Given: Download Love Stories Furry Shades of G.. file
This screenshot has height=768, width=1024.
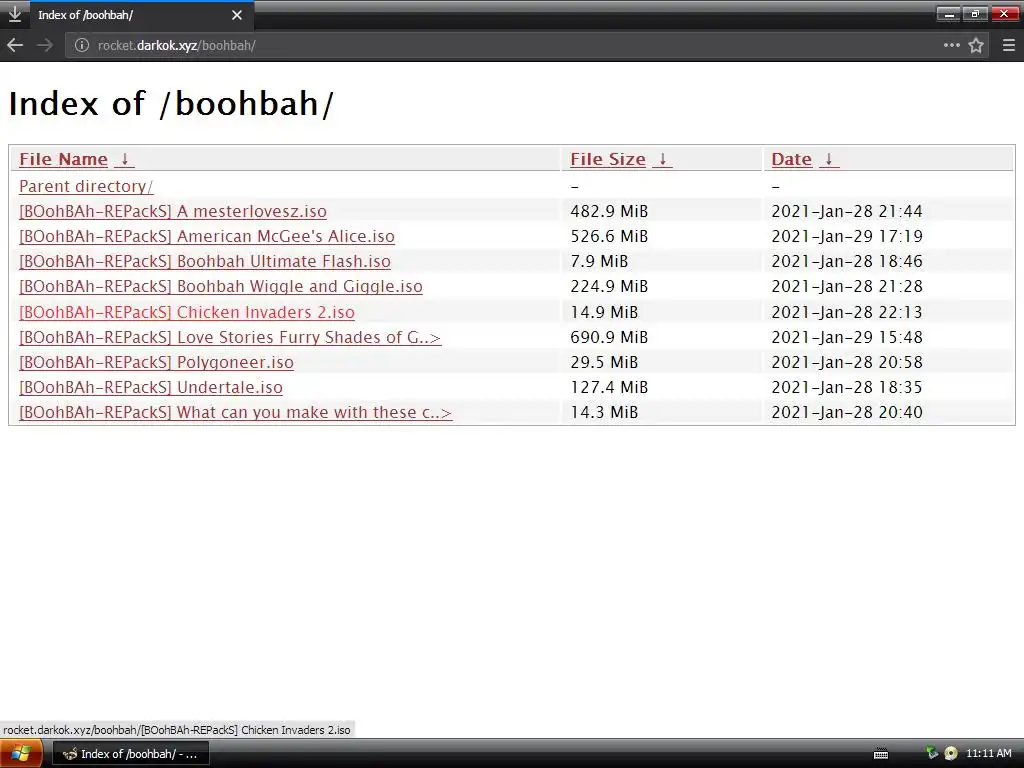Looking at the screenshot, I should [230, 337].
